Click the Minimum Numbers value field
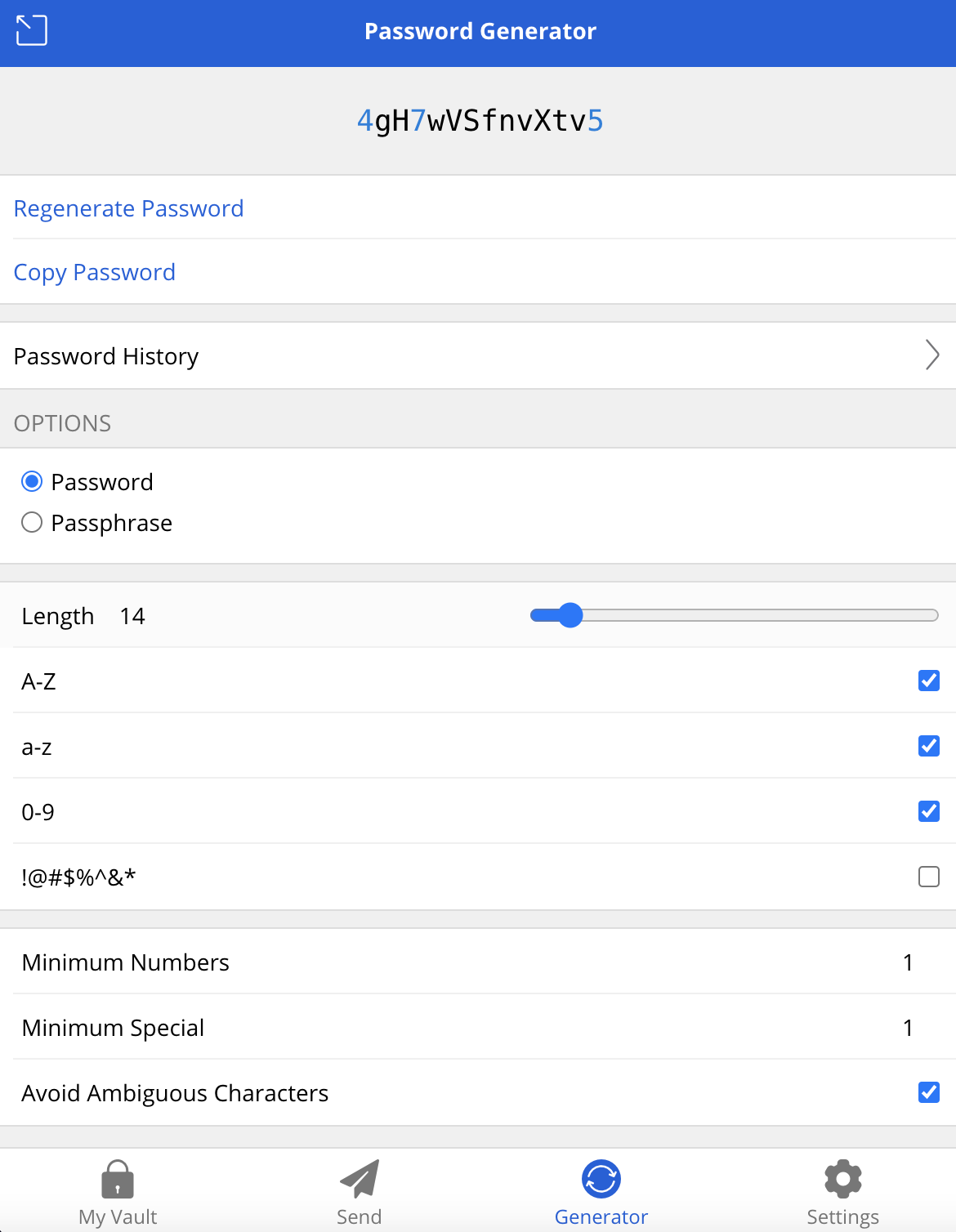The image size is (956, 1232). 908,962
